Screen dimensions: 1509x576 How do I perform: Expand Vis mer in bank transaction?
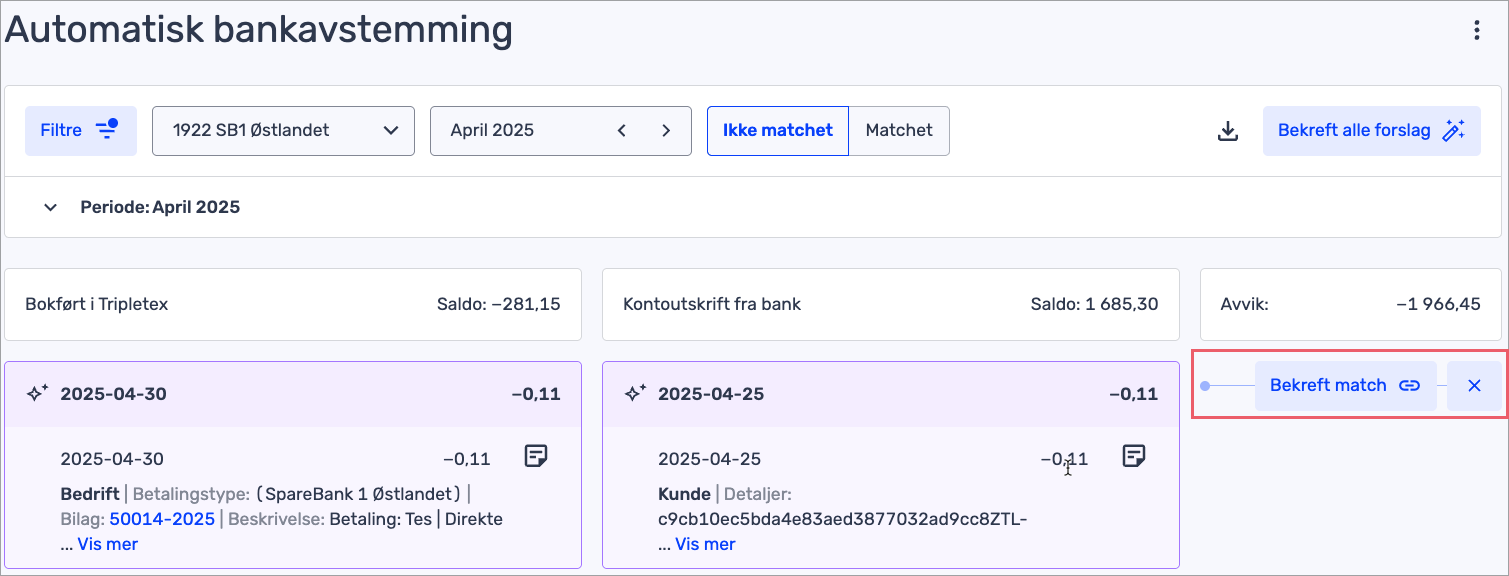click(x=705, y=544)
